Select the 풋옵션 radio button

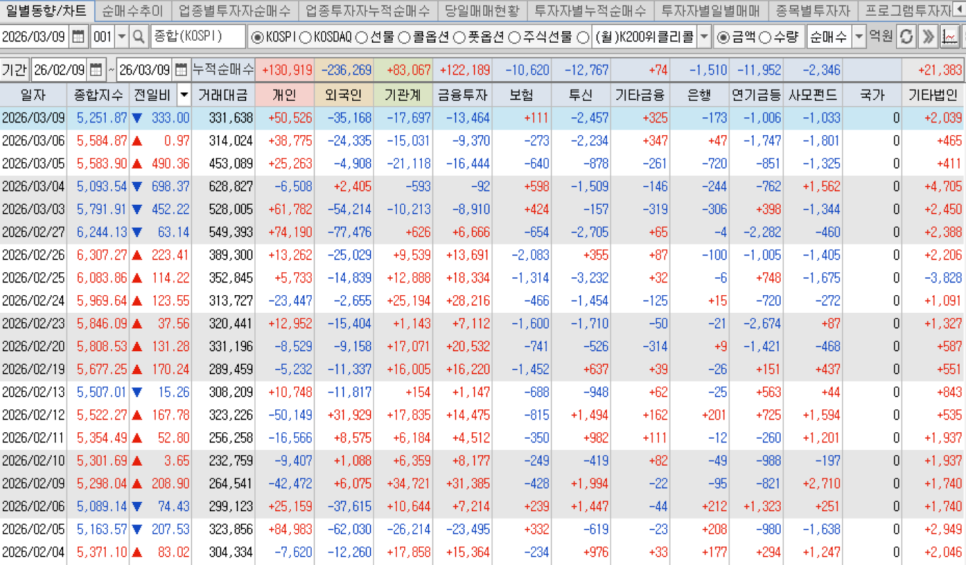tap(459, 38)
